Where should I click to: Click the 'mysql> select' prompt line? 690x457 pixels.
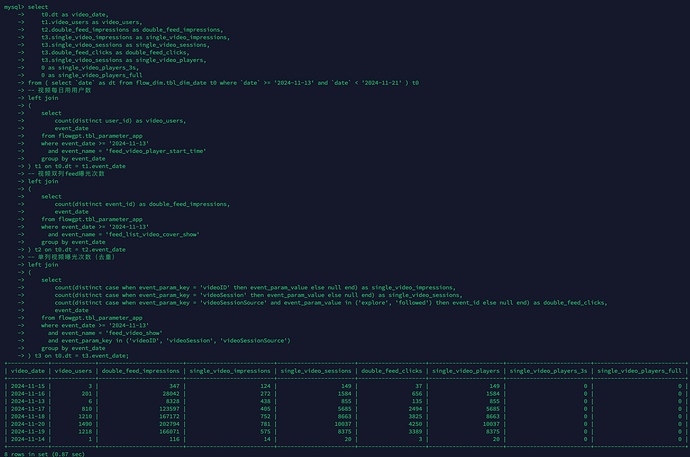pyautogui.click(x=26, y=7)
